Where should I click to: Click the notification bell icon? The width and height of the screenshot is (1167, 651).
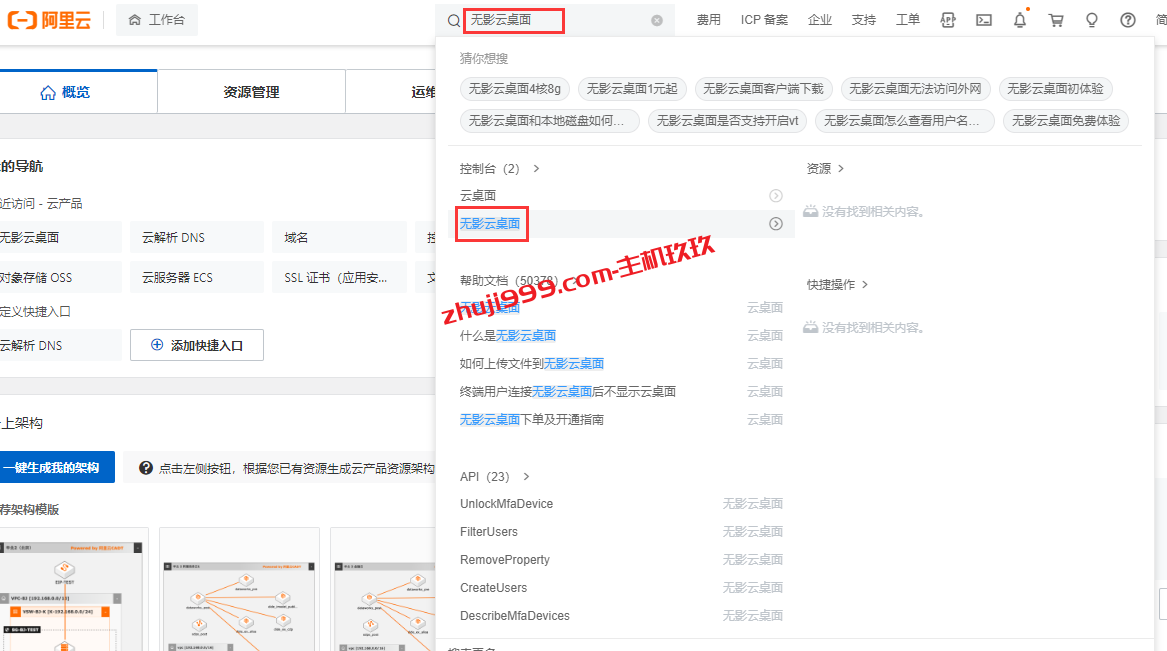(x=1020, y=20)
